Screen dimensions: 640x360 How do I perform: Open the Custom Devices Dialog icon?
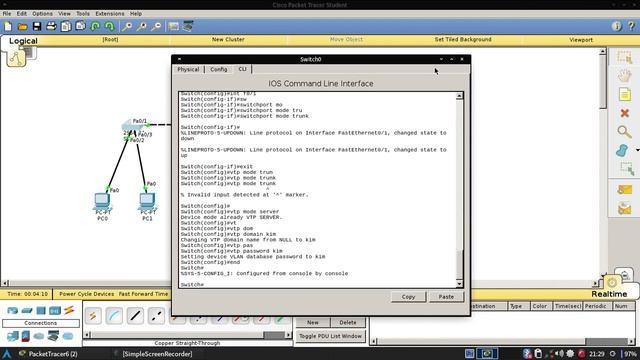(188, 27)
